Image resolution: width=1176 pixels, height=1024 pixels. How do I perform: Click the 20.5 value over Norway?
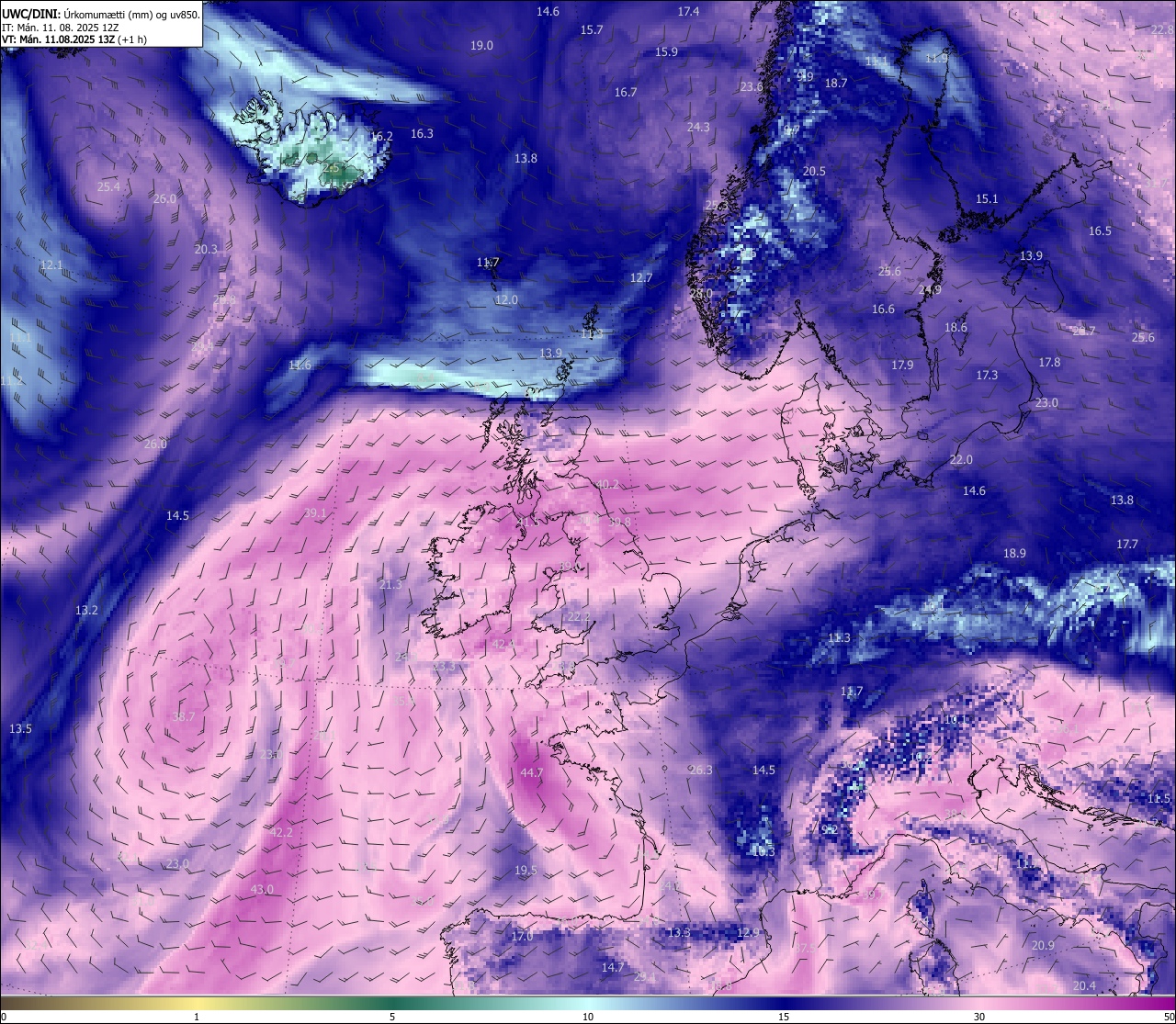814,172
